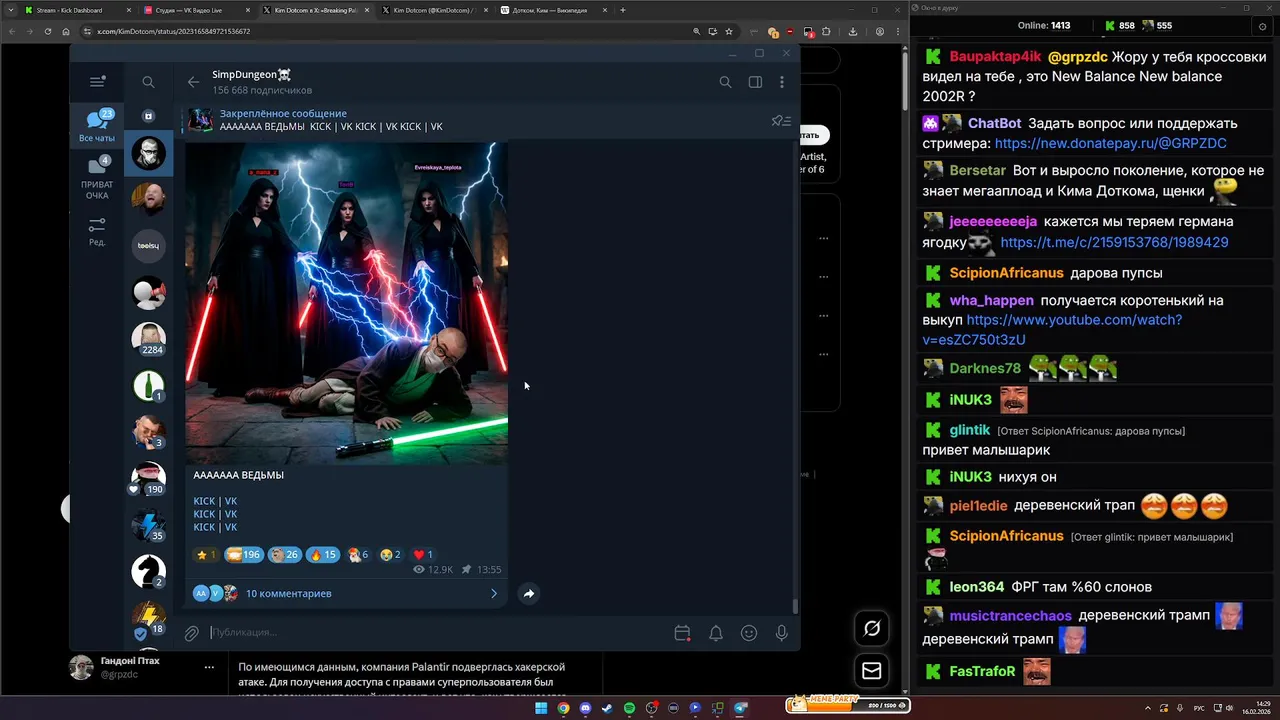This screenshot has height=720, width=1280.
Task: Open the 'toolsy' chat avatar
Action: pos(148,245)
